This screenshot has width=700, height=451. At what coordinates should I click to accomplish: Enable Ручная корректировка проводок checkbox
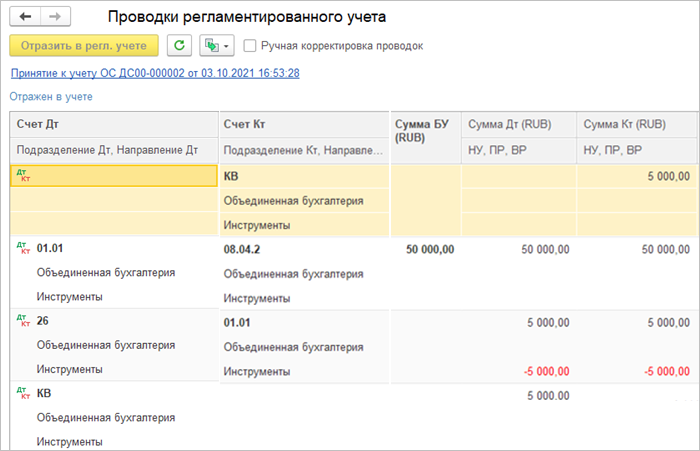[x=249, y=46]
